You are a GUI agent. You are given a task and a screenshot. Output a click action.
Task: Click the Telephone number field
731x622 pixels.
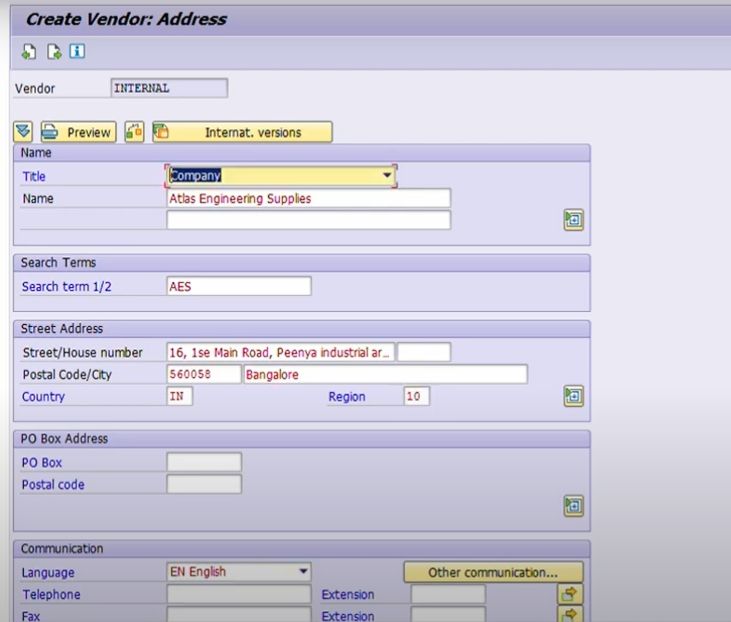239,594
